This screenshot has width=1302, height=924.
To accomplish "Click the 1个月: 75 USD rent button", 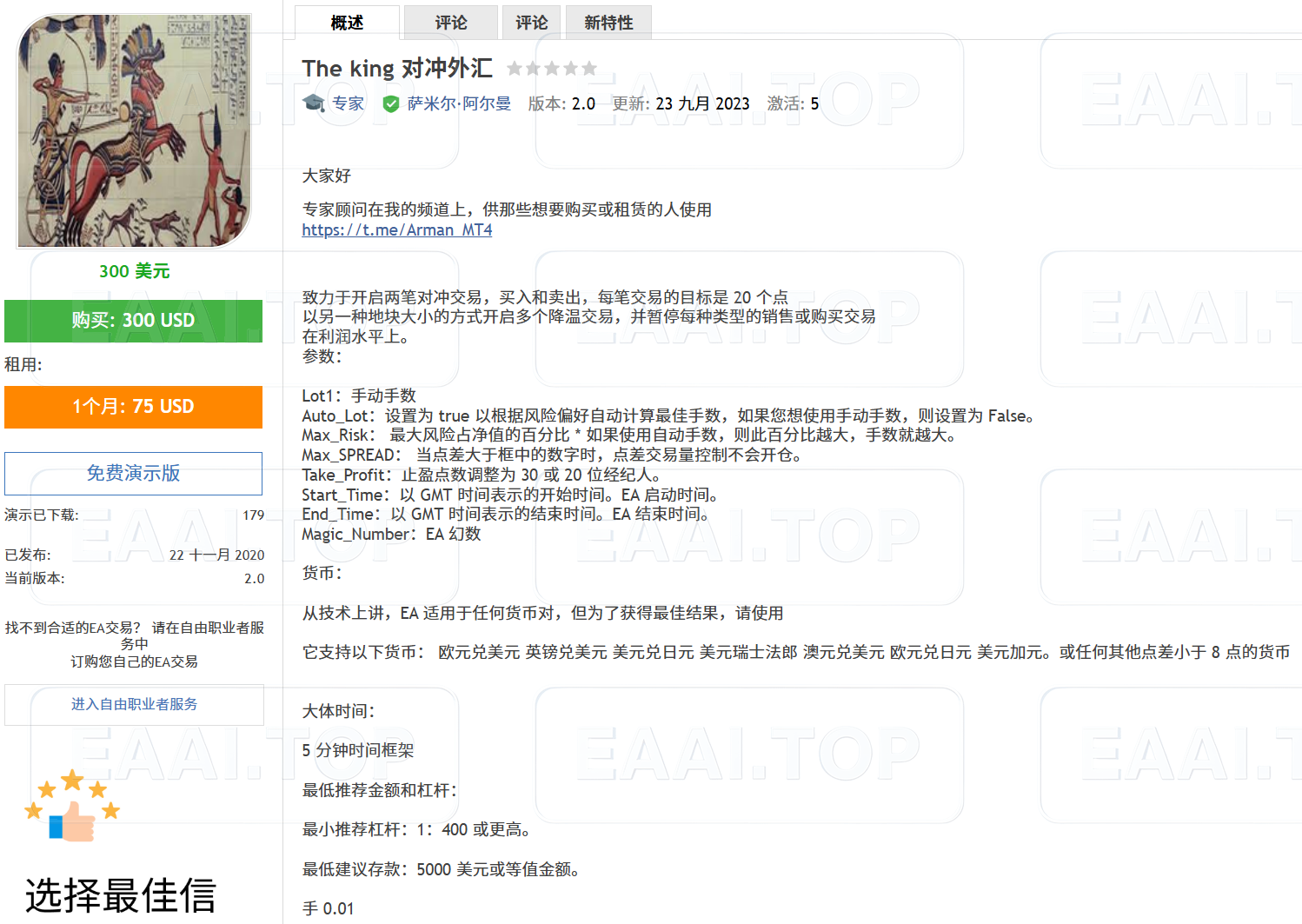I will [x=133, y=407].
